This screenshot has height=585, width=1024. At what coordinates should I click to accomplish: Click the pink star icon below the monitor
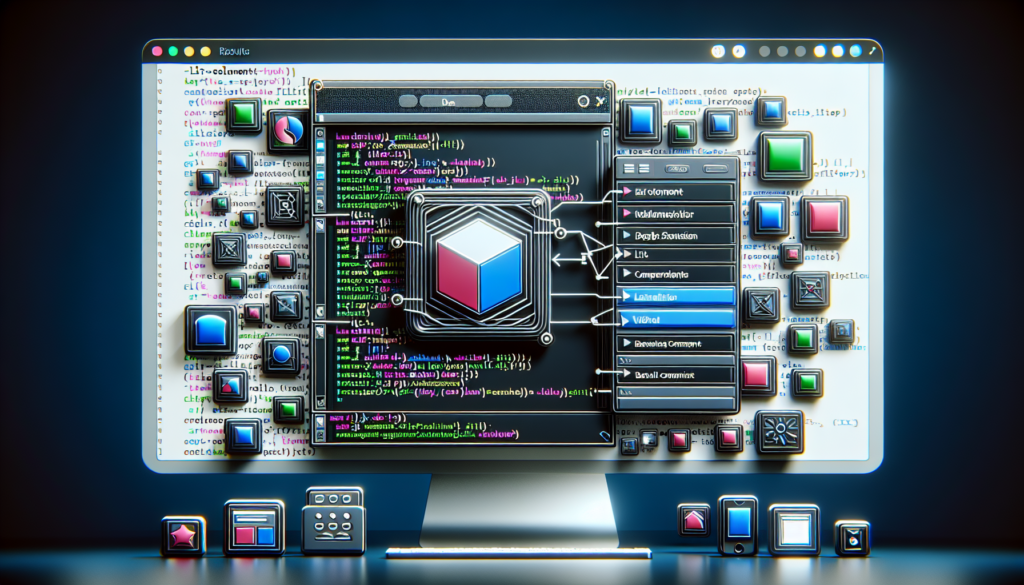coord(183,535)
